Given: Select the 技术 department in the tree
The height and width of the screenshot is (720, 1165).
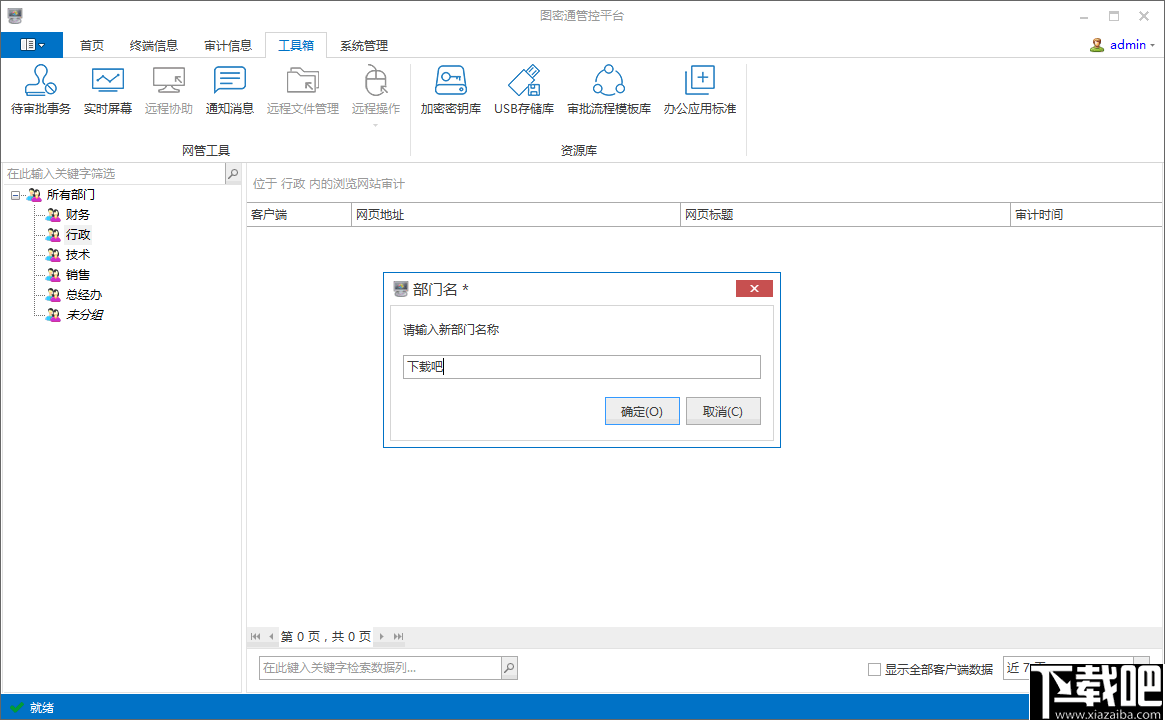Looking at the screenshot, I should click(x=77, y=254).
